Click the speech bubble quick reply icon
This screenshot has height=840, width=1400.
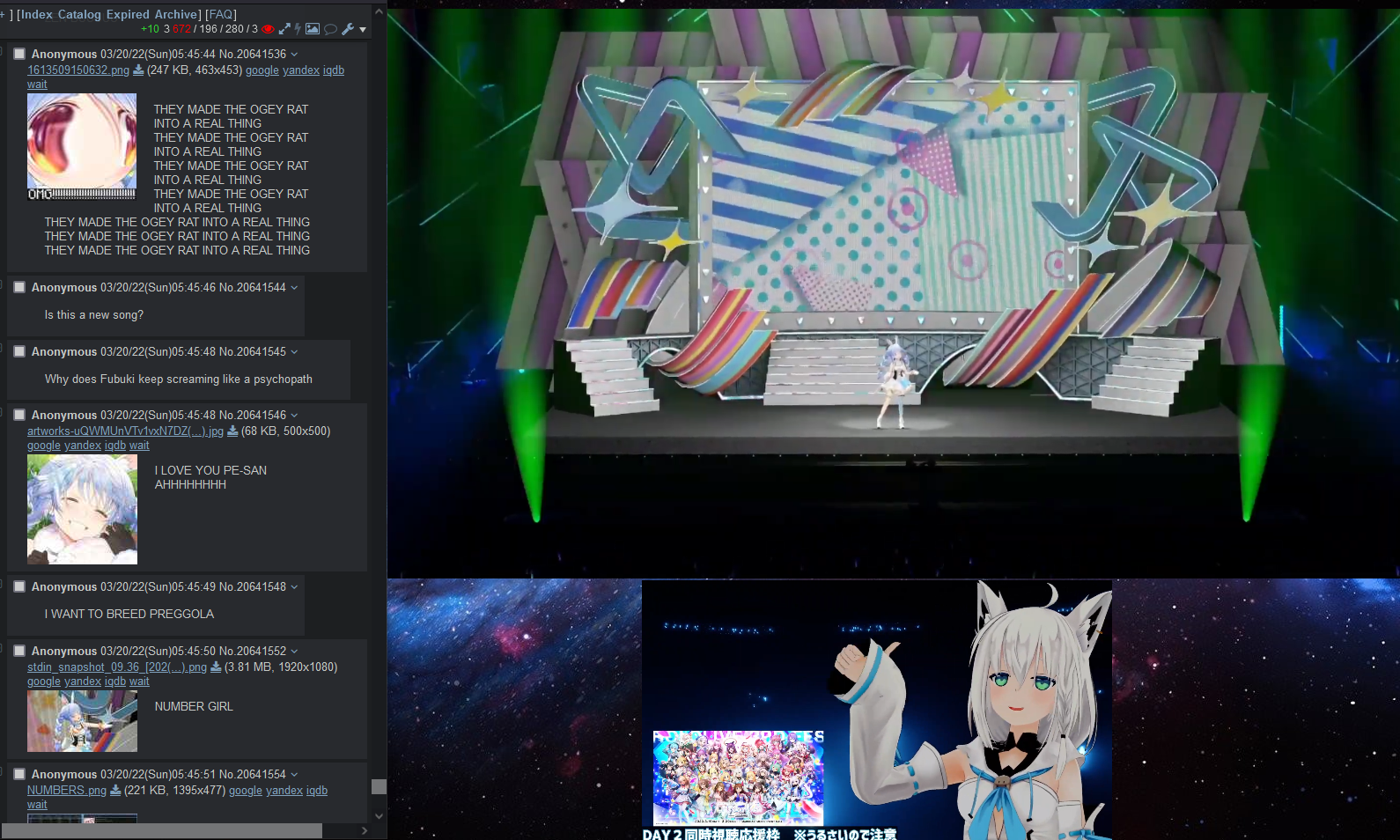click(x=331, y=29)
